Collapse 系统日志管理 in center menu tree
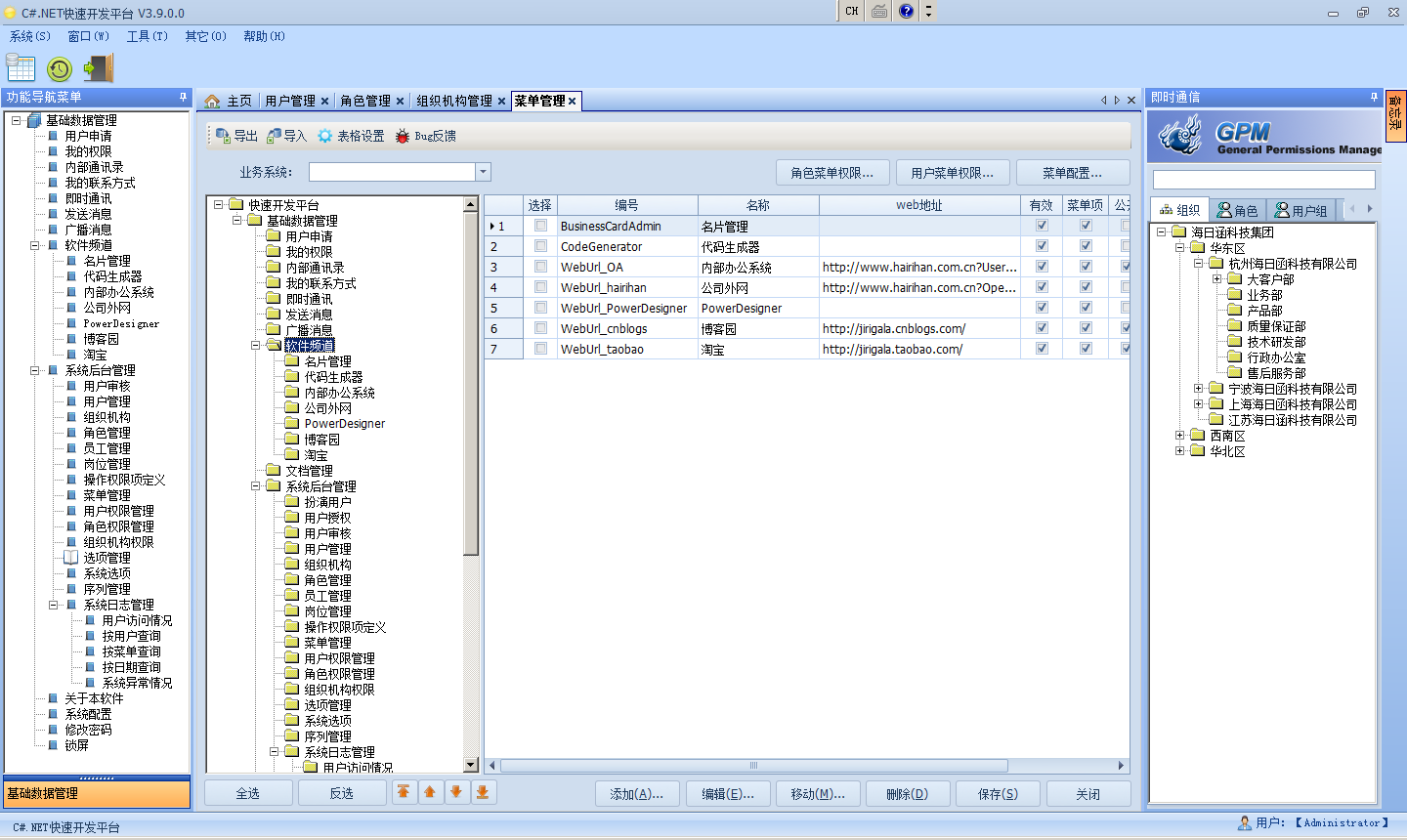The width and height of the screenshot is (1407, 840). pos(275,752)
